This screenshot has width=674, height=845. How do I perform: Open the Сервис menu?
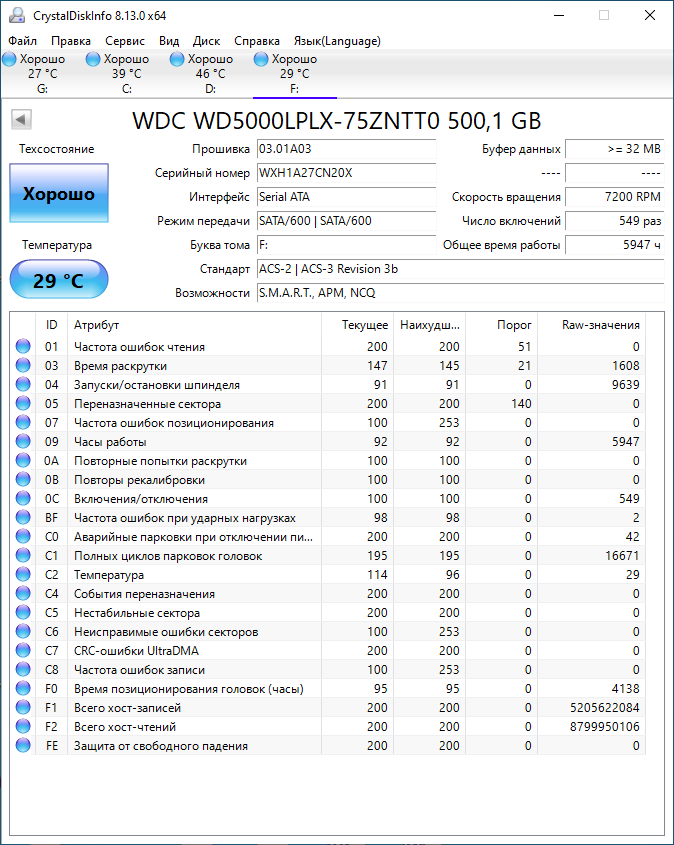point(124,41)
